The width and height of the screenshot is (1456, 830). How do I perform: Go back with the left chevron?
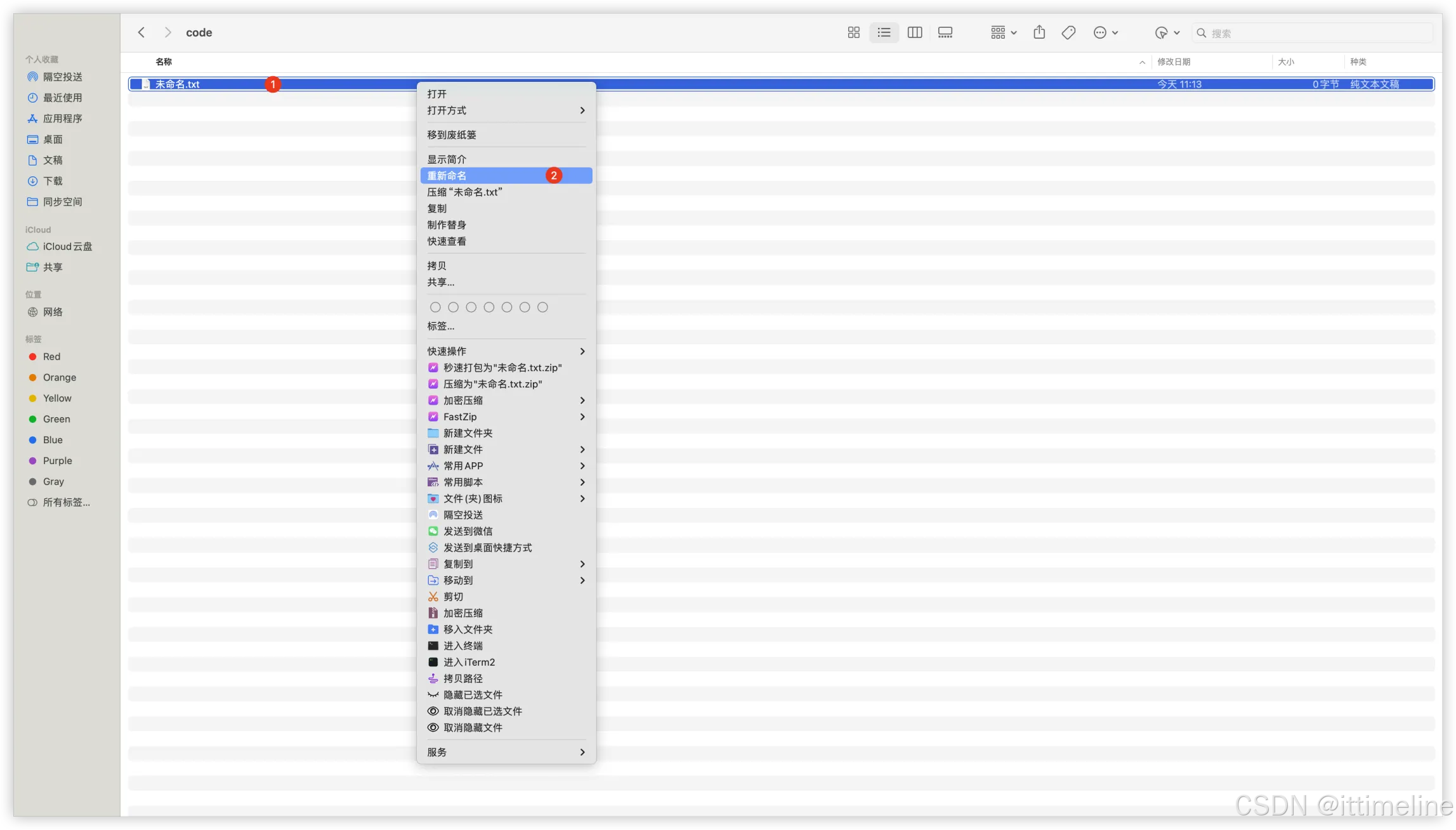click(x=141, y=32)
